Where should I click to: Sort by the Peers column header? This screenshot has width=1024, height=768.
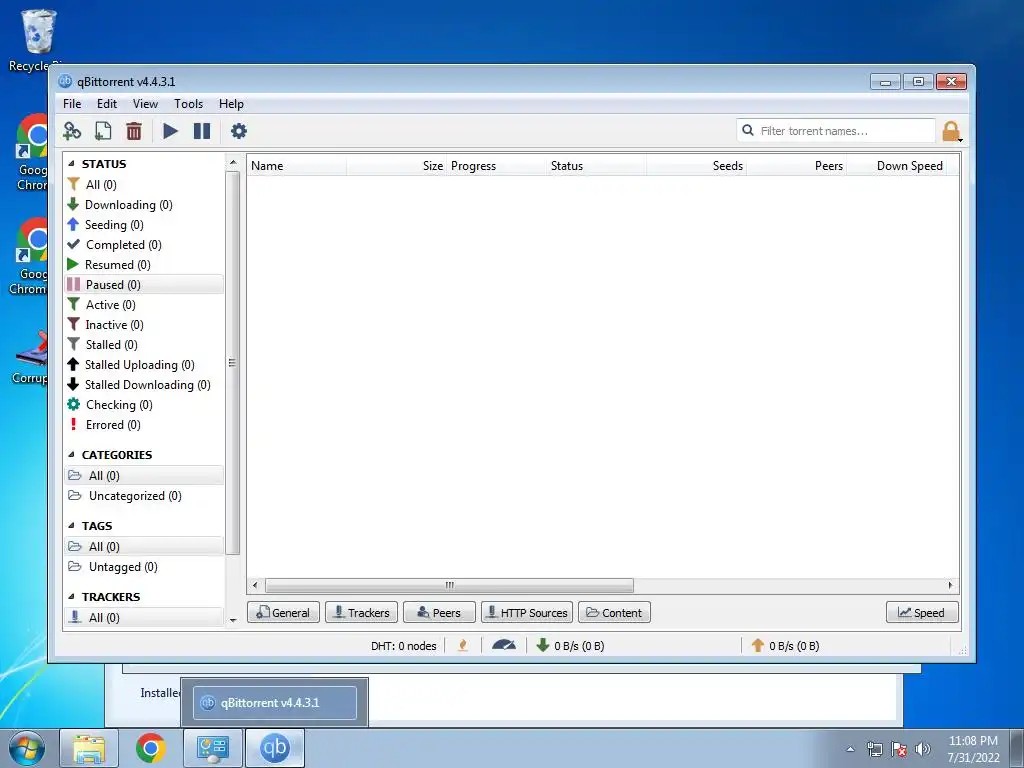click(x=796, y=166)
